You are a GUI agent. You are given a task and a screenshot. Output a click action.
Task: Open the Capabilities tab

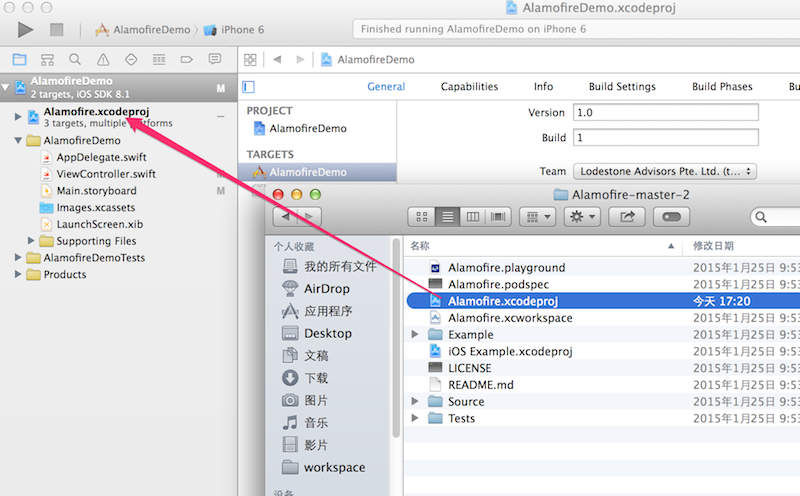(x=469, y=87)
